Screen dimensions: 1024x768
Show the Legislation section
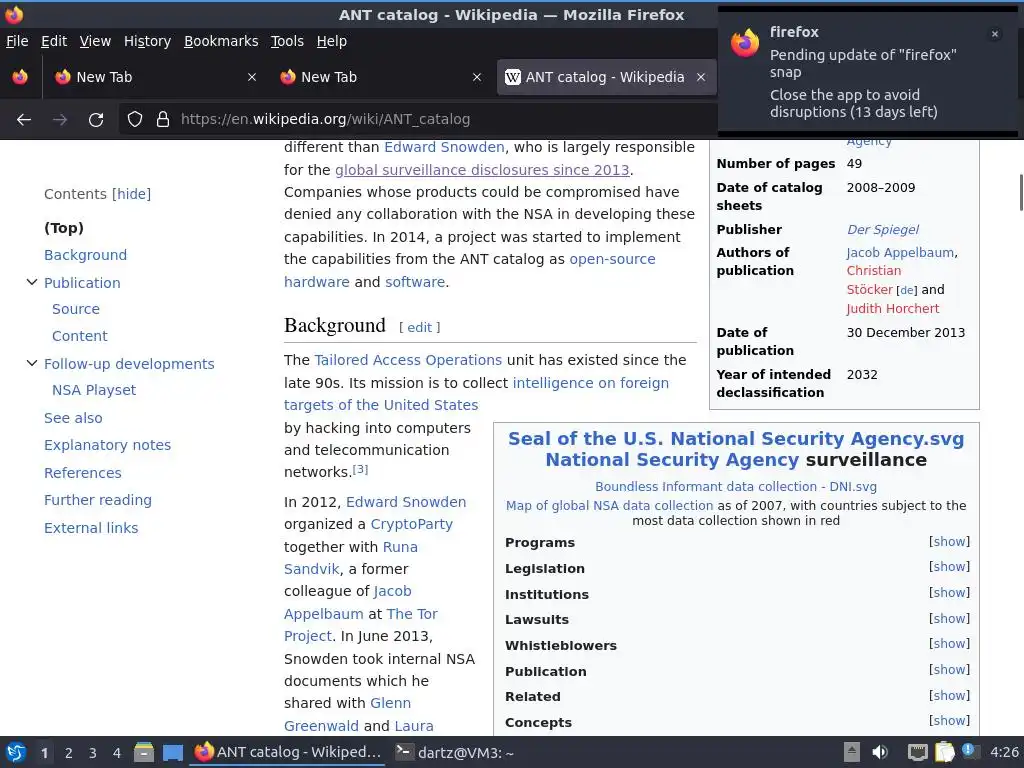[x=950, y=567]
